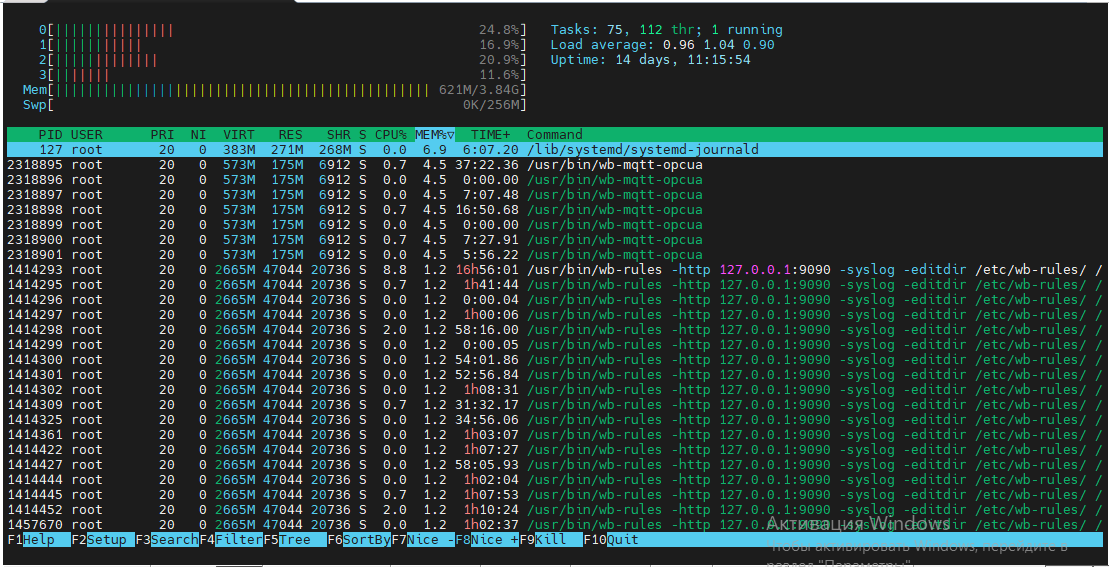Choose F9 Kill in the footer

[552, 539]
